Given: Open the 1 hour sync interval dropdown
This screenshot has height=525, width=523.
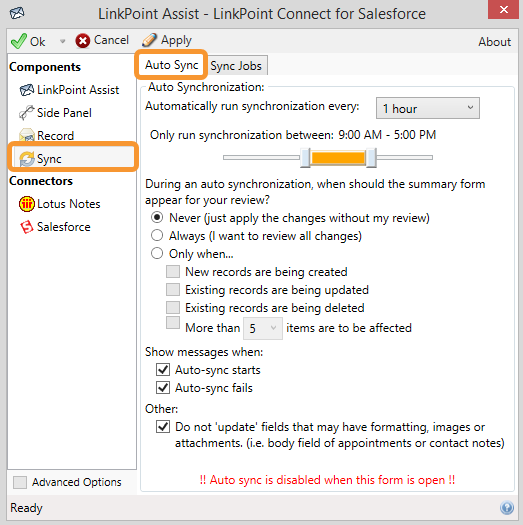Looking at the screenshot, I should pos(428,108).
